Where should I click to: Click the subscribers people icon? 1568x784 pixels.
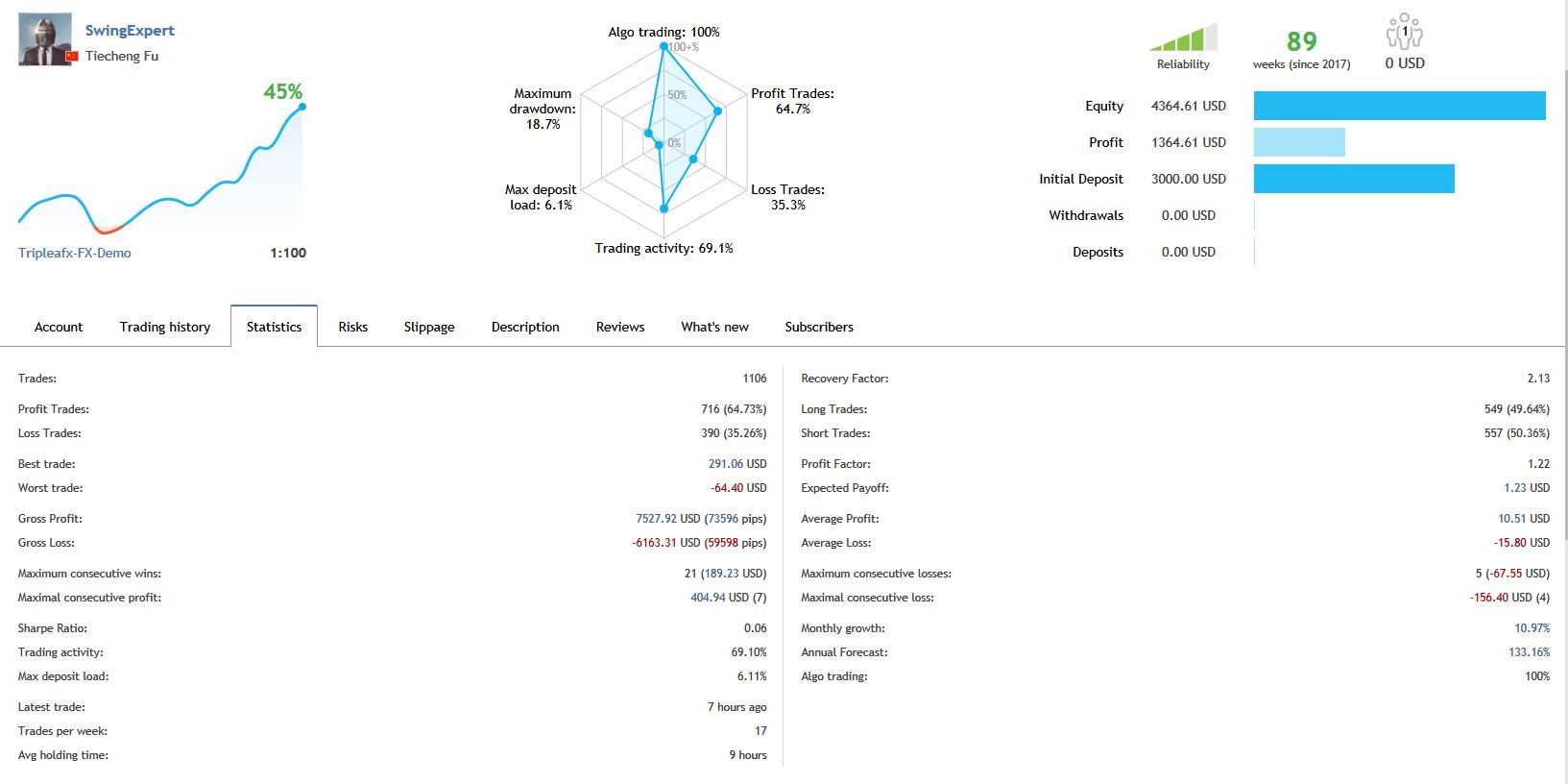[1404, 31]
